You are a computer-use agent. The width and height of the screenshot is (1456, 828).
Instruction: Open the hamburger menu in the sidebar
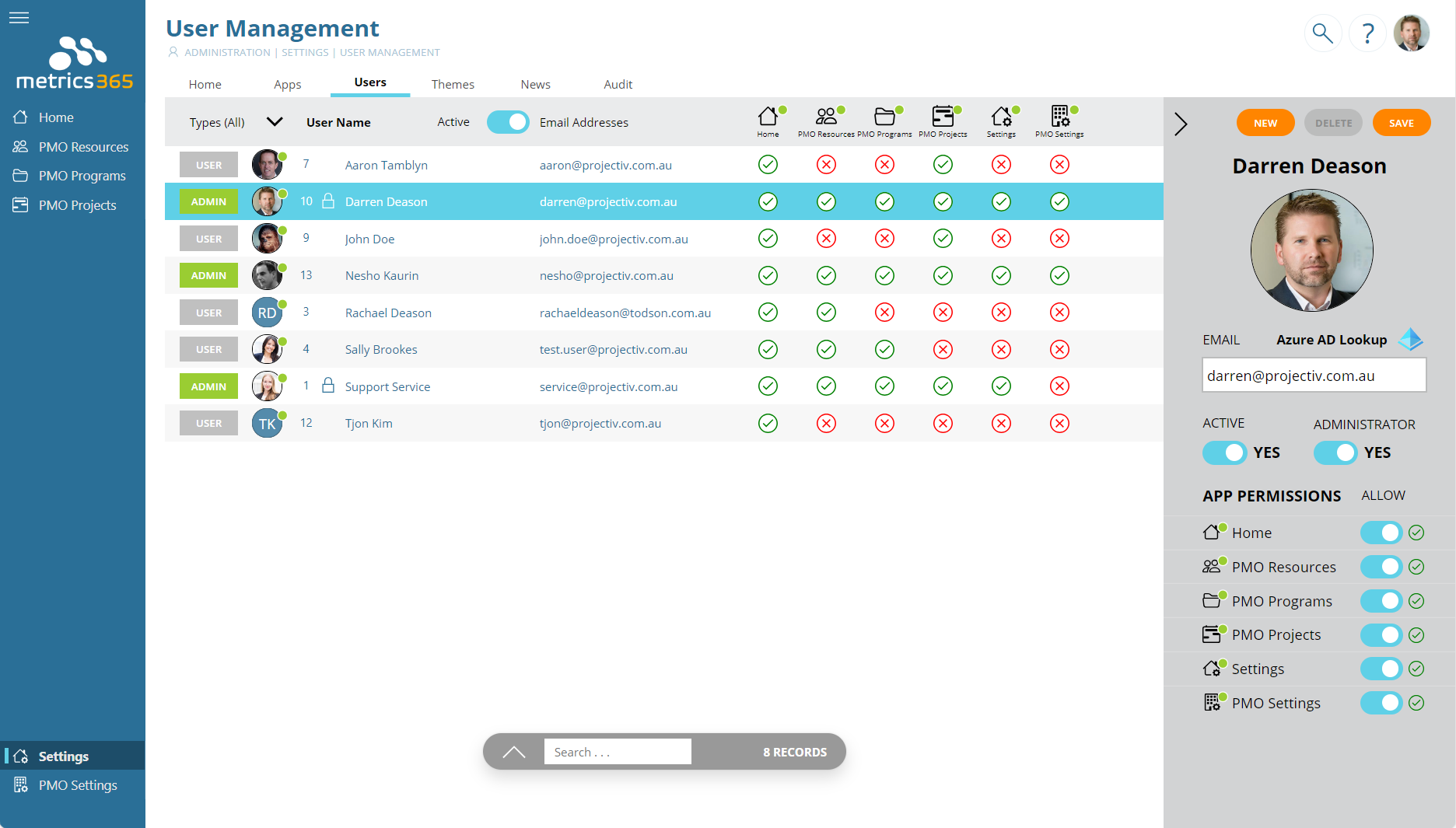[19, 18]
